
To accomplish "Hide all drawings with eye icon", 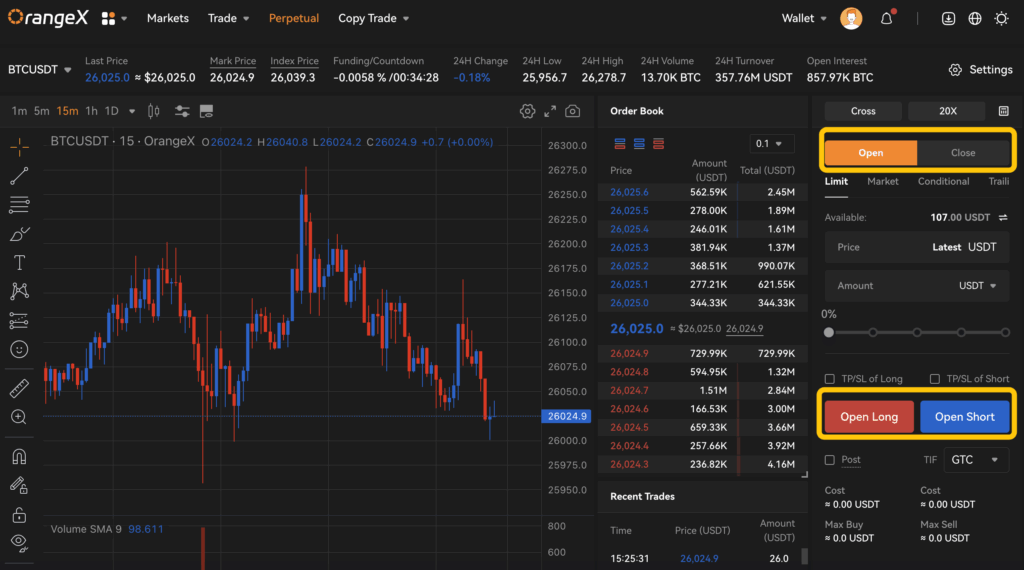I will pyautogui.click(x=19, y=543).
